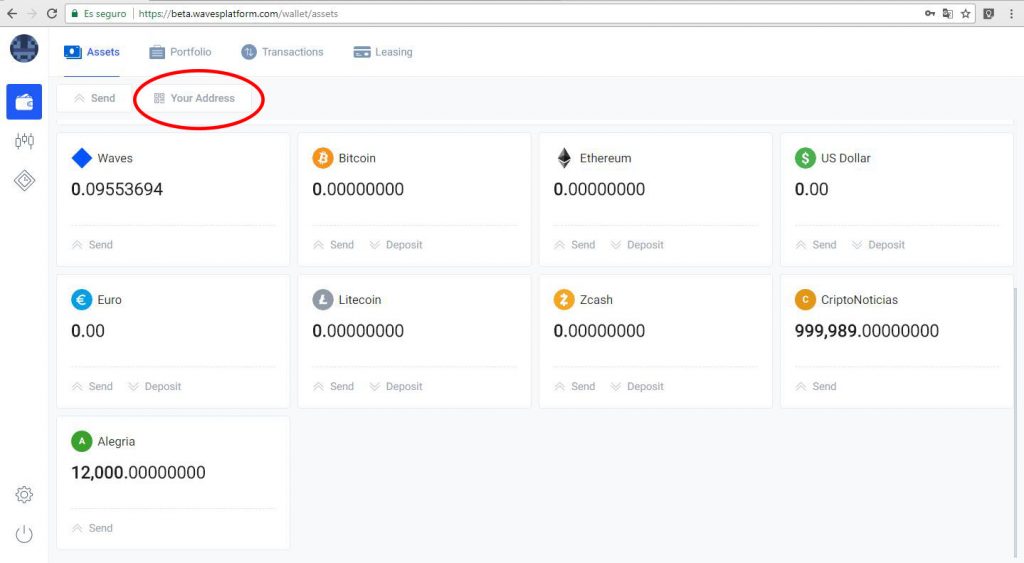
Task: Click the browser URL address bar
Action: point(519,13)
